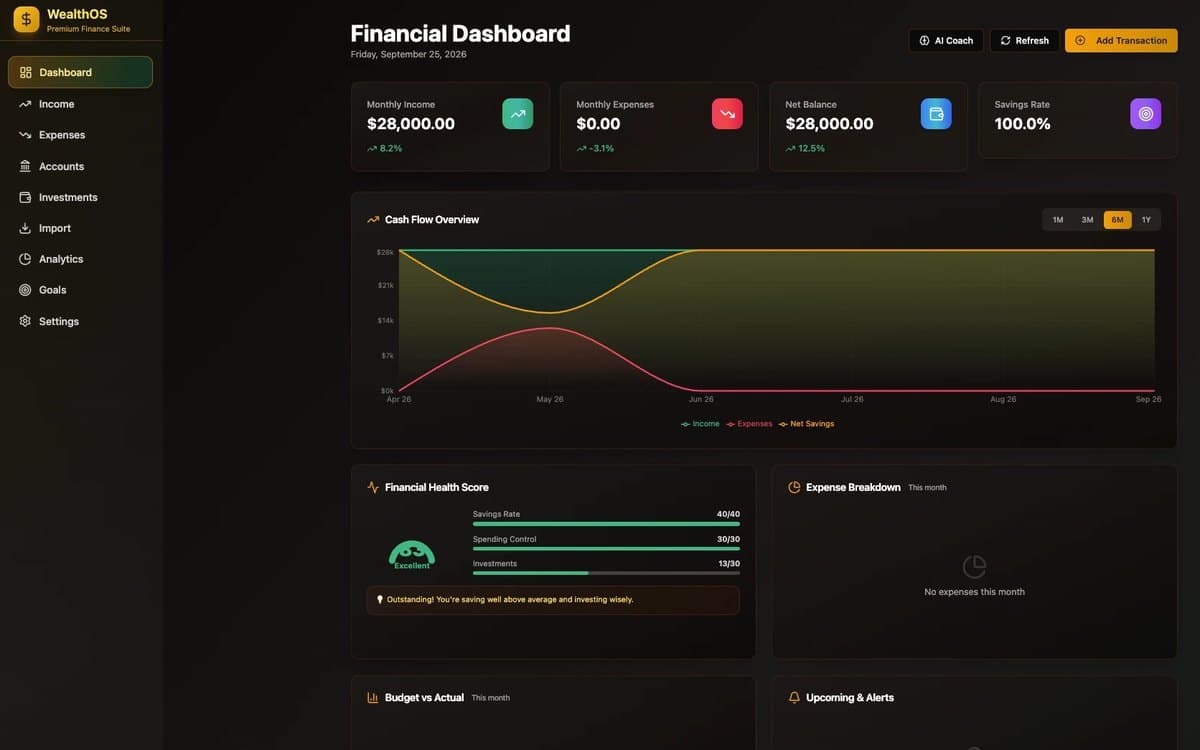Viewport: 1200px width, 750px height.
Task: Click the Investments 13/30 progress bar
Action: click(606, 573)
